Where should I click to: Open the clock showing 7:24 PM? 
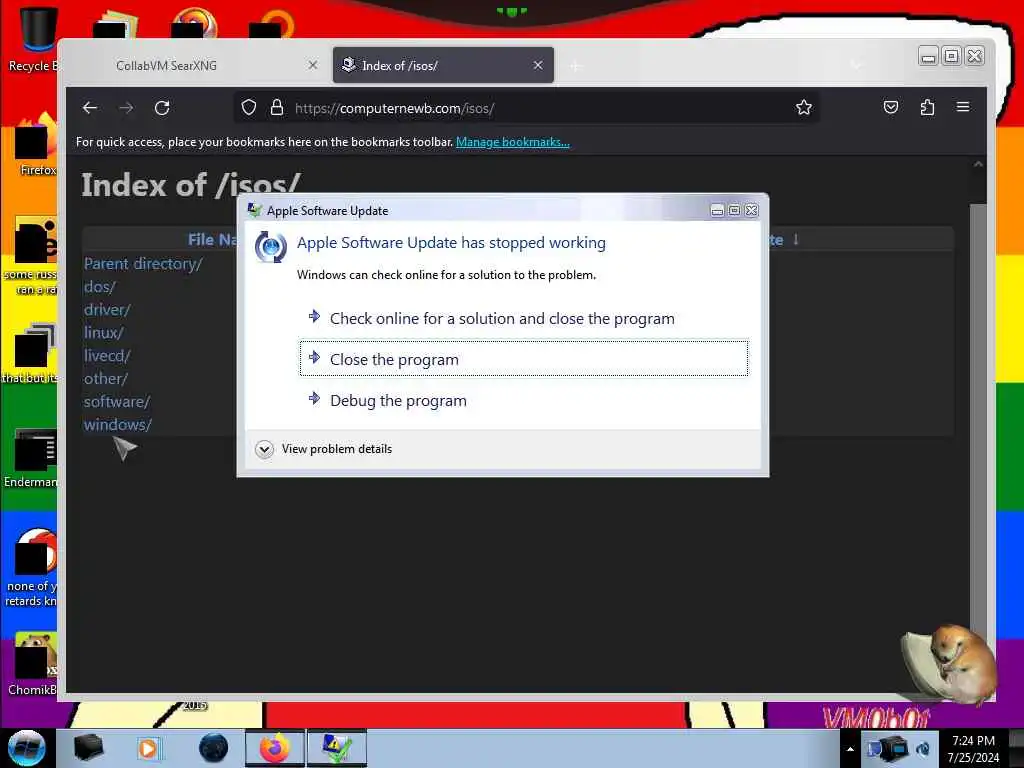tap(973, 748)
